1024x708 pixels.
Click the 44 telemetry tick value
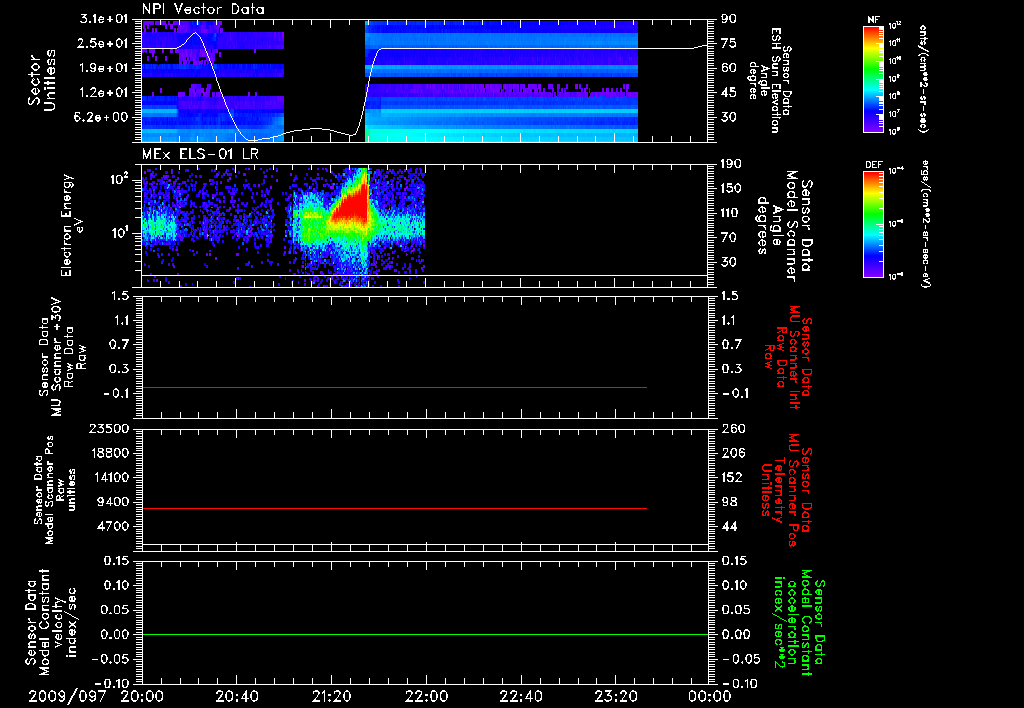coord(729,526)
